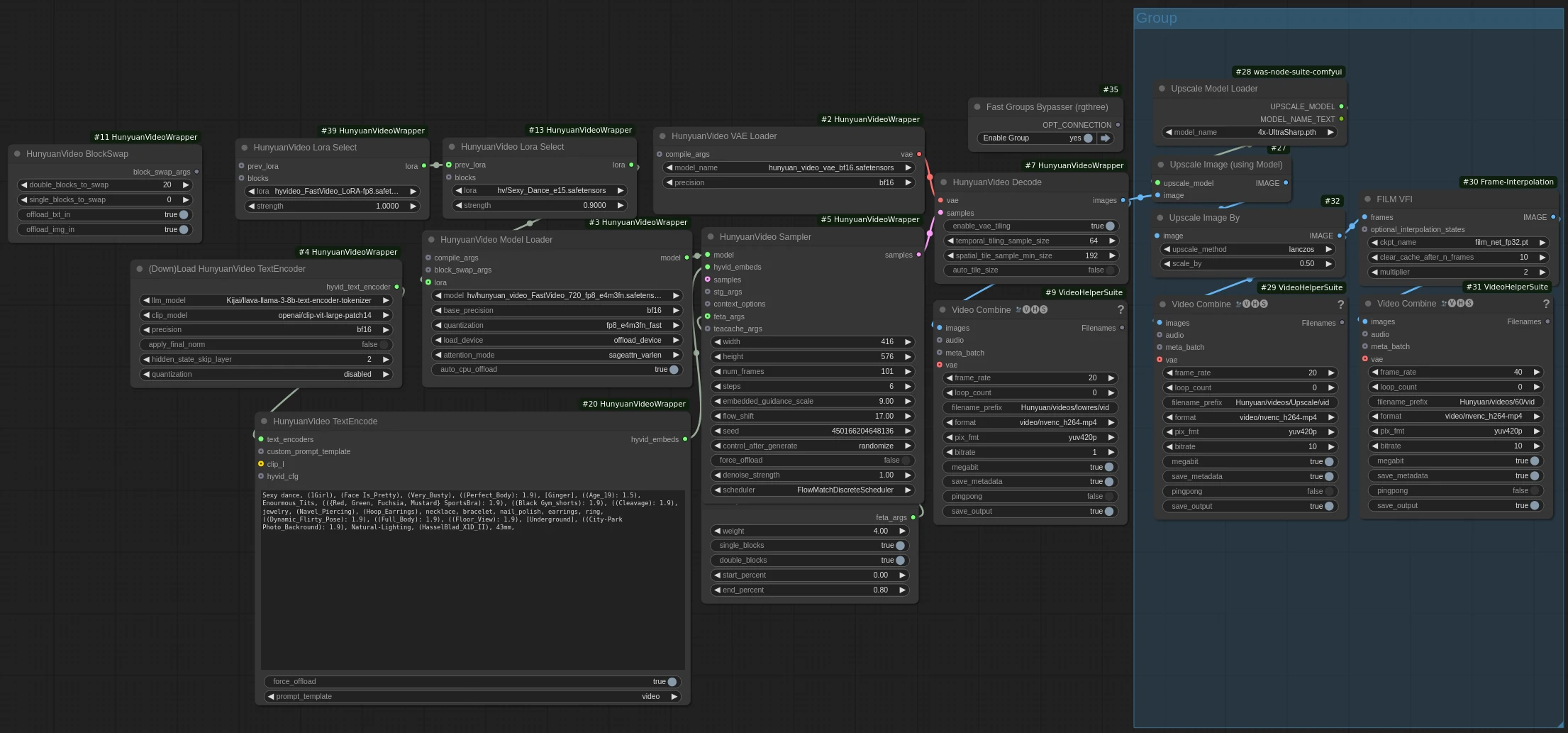Toggle auto_cpu_offload in HunyuanVideo Model Loader
1568x733 pixels.
673,370
